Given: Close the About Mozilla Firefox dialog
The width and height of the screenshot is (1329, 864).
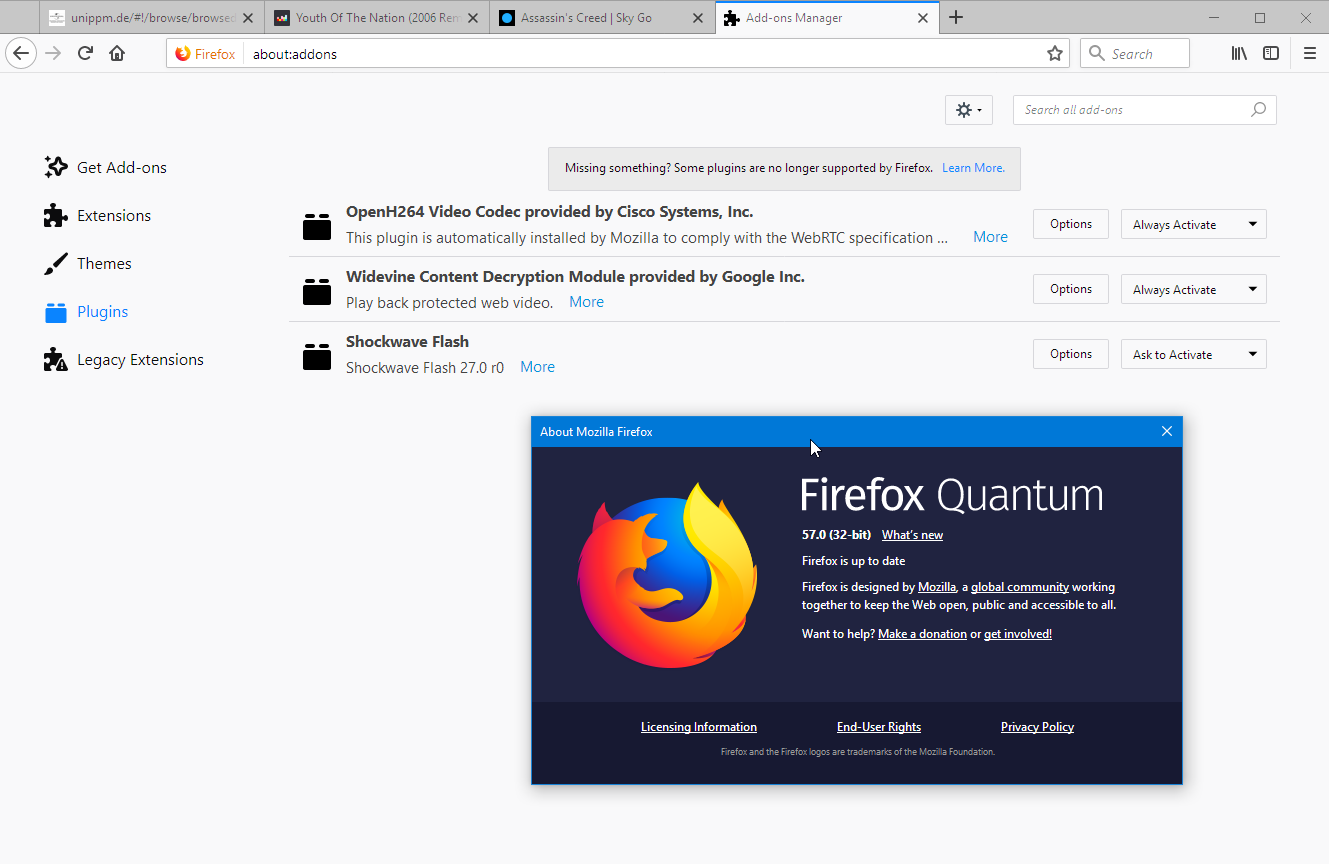Looking at the screenshot, I should 1166,431.
